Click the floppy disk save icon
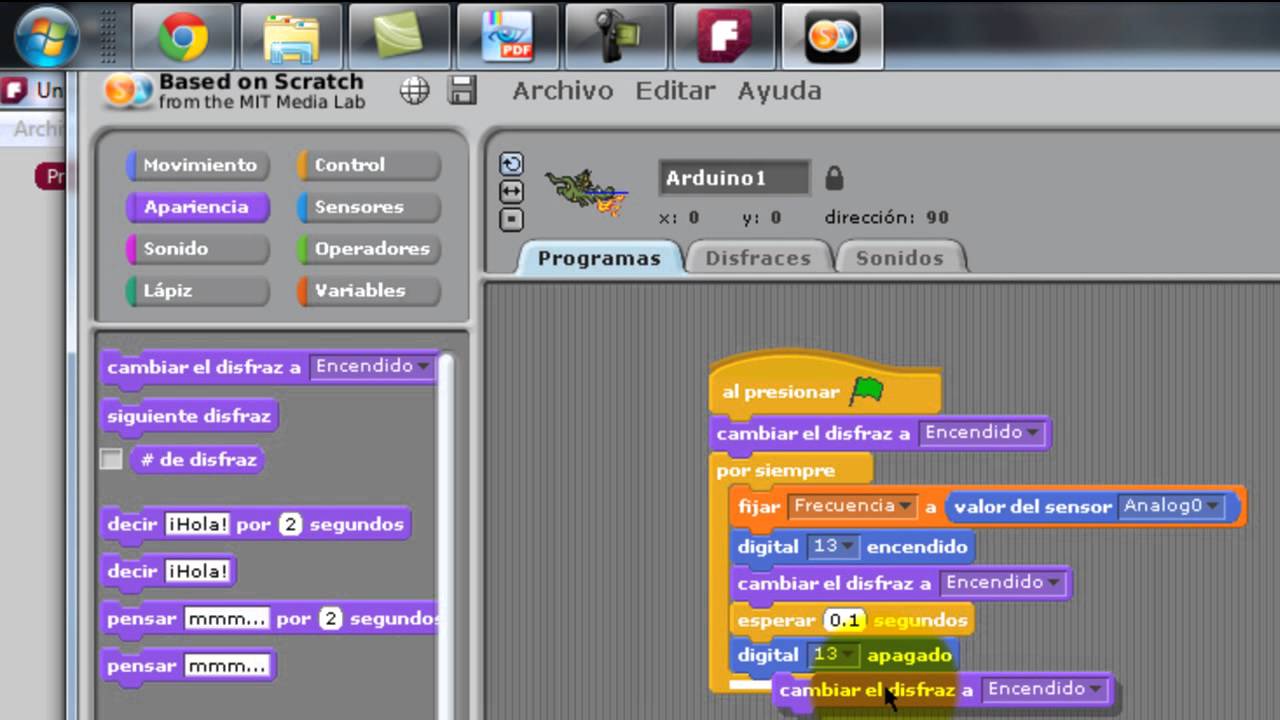Image resolution: width=1280 pixels, height=720 pixels. click(462, 91)
